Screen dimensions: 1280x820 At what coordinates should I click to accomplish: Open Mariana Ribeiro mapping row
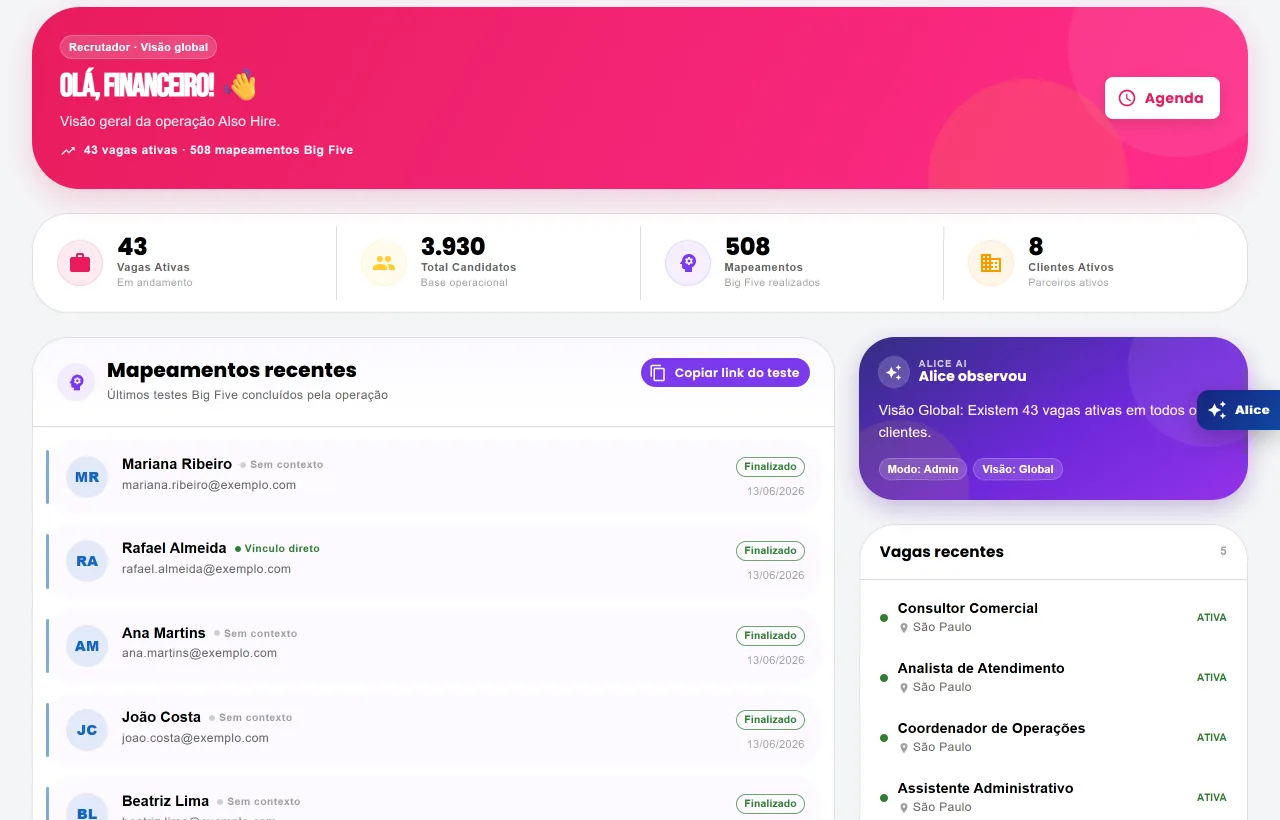point(432,477)
